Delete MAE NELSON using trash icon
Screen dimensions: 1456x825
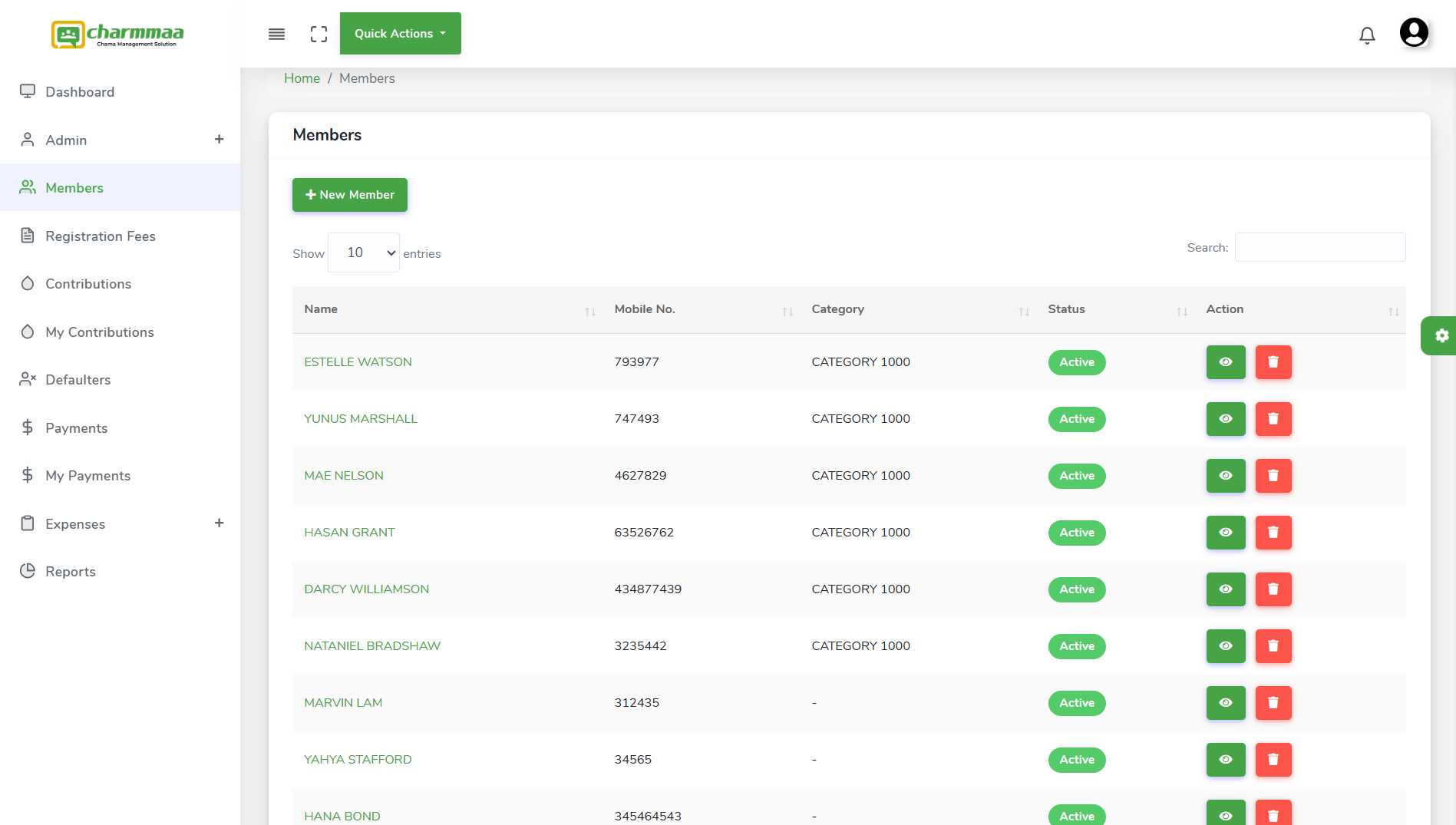pos(1273,476)
